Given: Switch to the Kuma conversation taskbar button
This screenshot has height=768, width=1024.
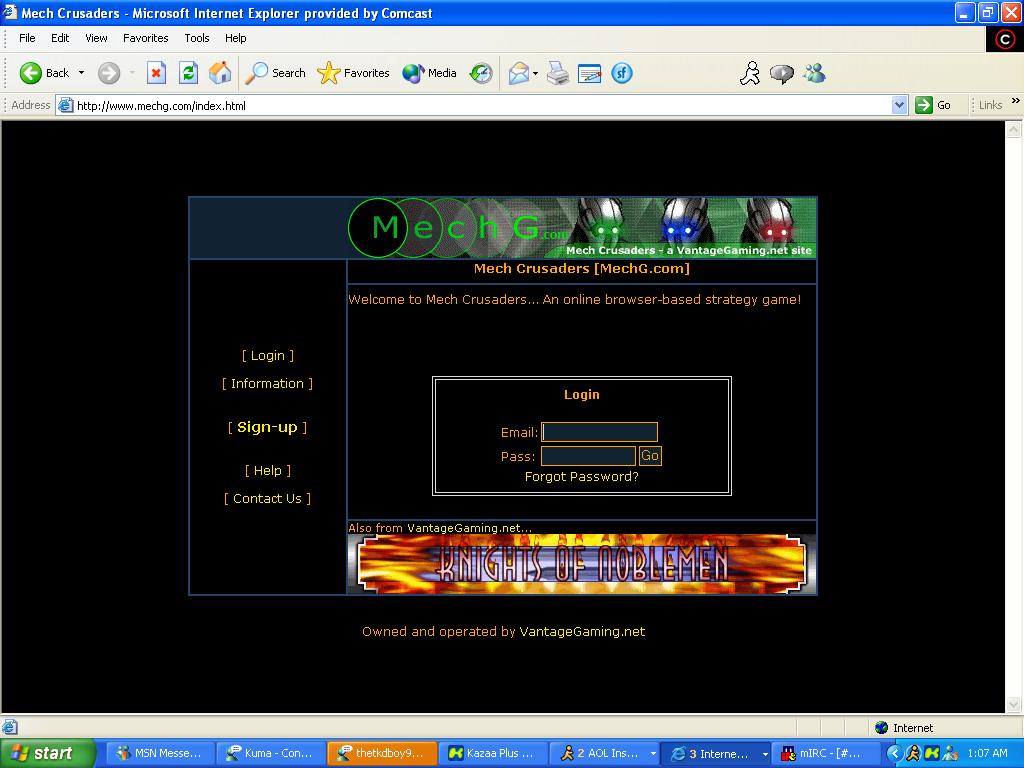Looking at the screenshot, I should [x=270, y=754].
